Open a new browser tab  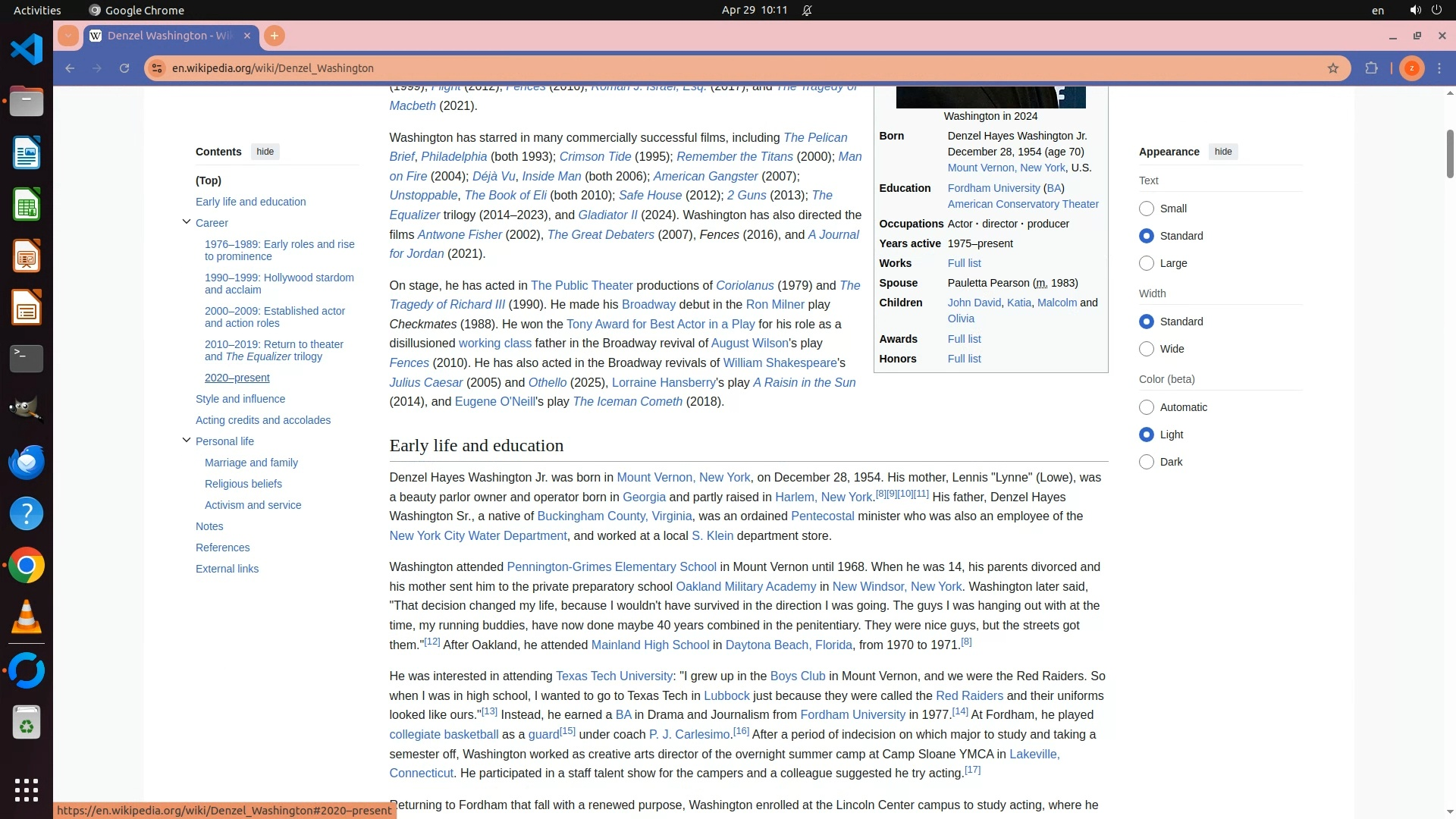pyautogui.click(x=275, y=36)
